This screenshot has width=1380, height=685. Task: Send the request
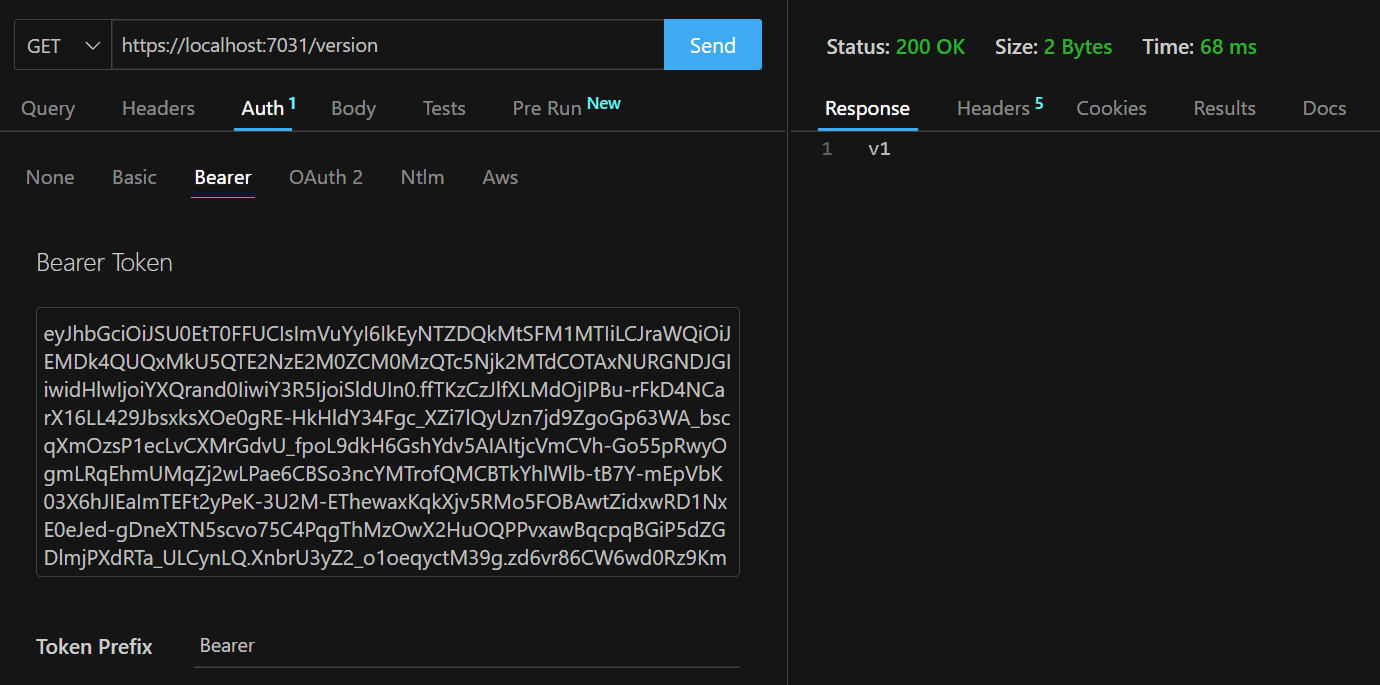click(713, 45)
